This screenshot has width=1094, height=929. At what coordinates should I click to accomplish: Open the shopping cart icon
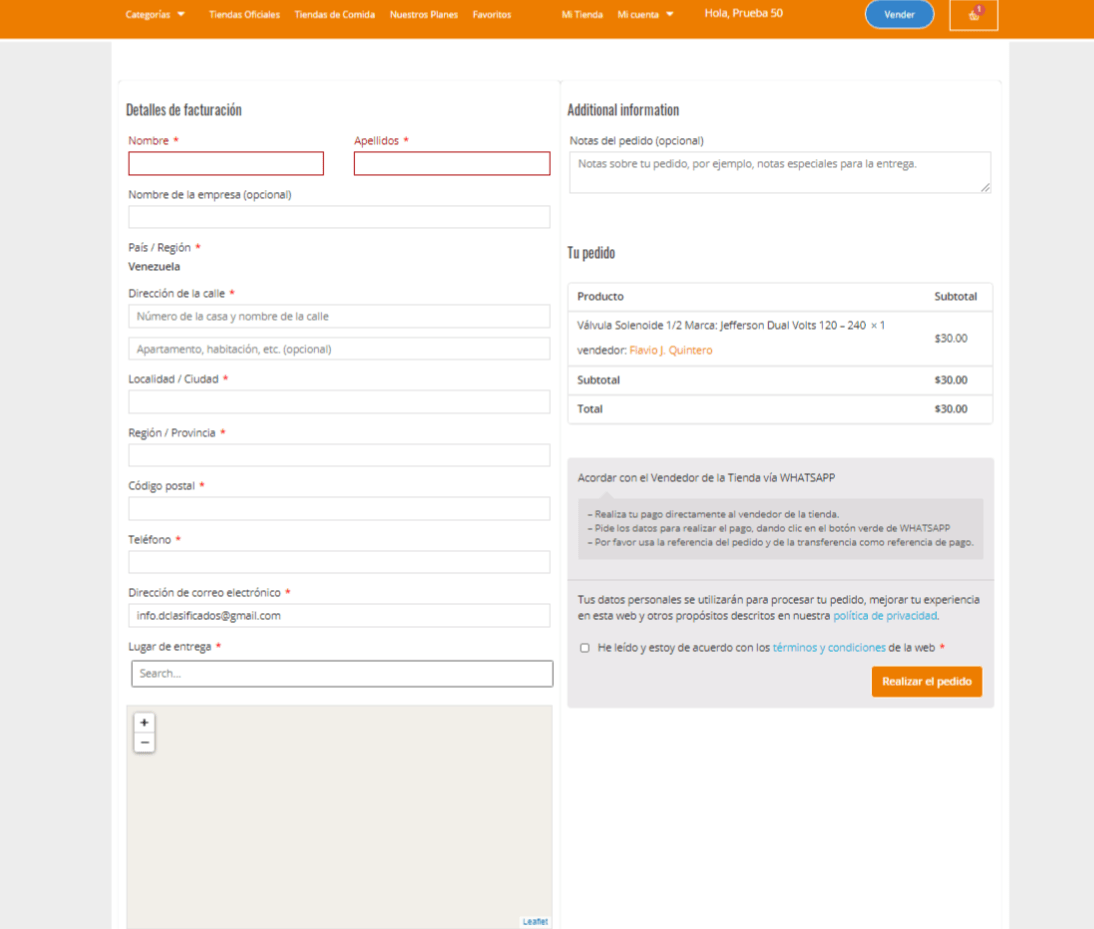[973, 15]
